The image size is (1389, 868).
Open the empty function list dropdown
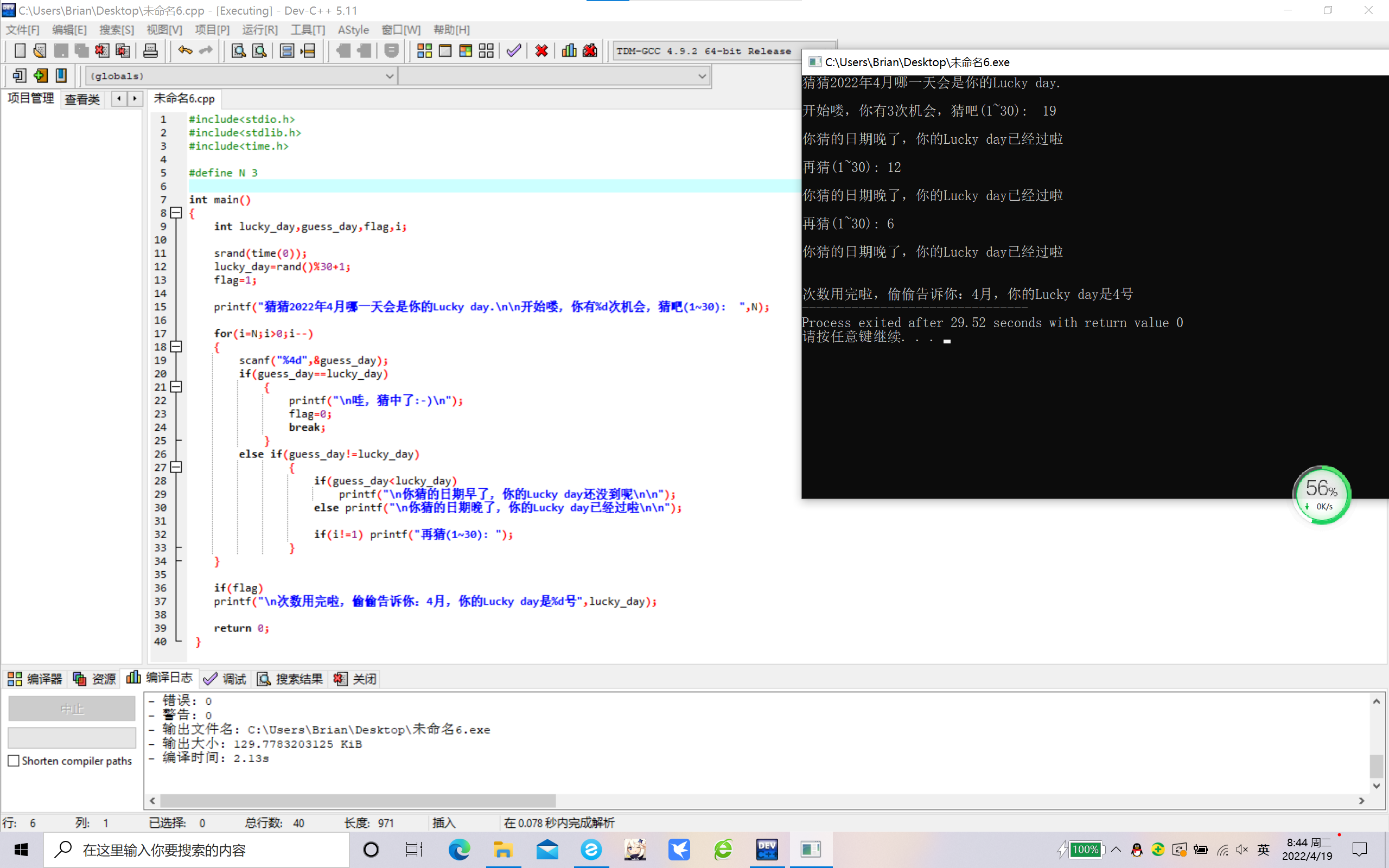coord(553,76)
